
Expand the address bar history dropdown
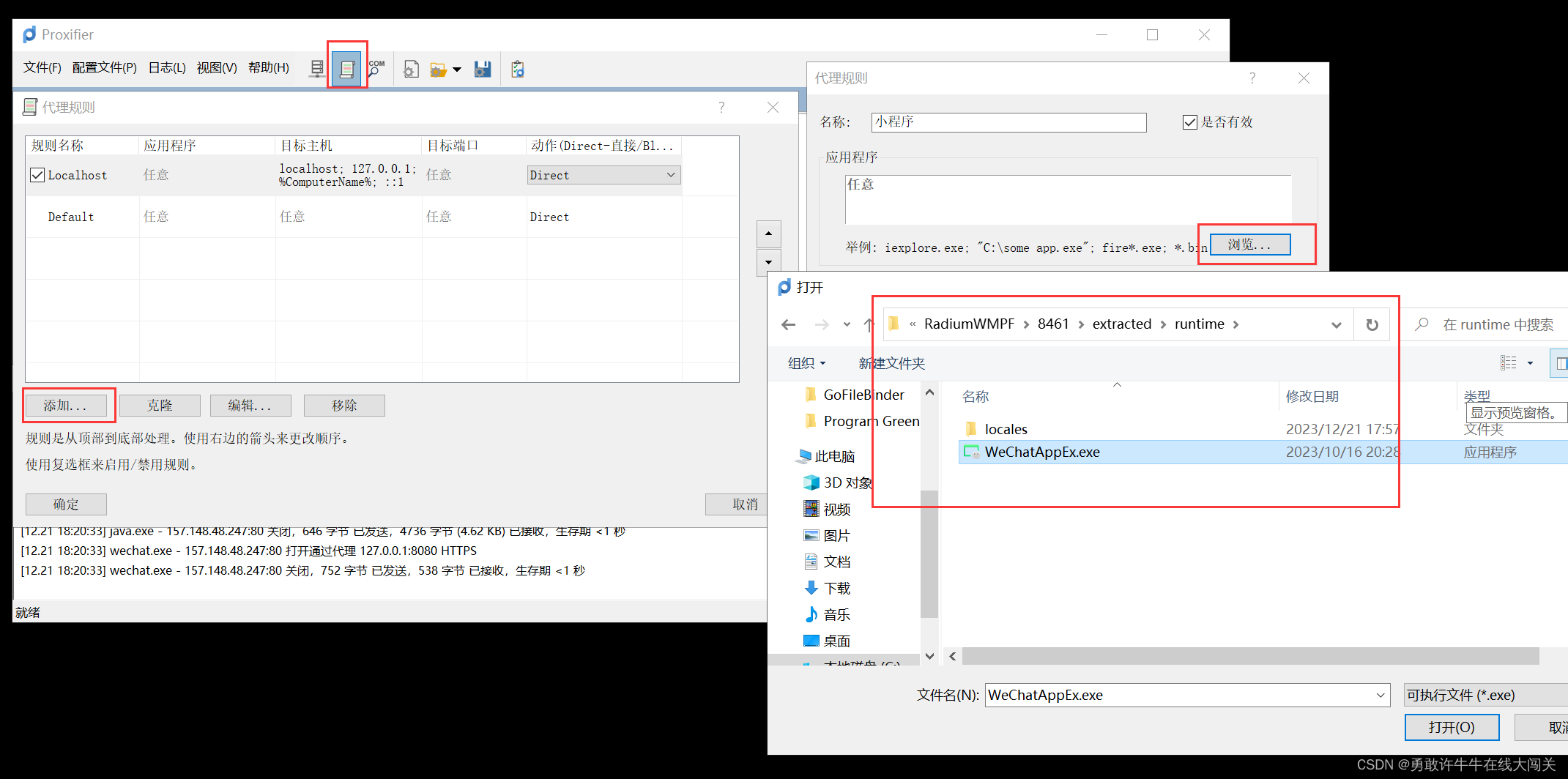pos(1337,325)
